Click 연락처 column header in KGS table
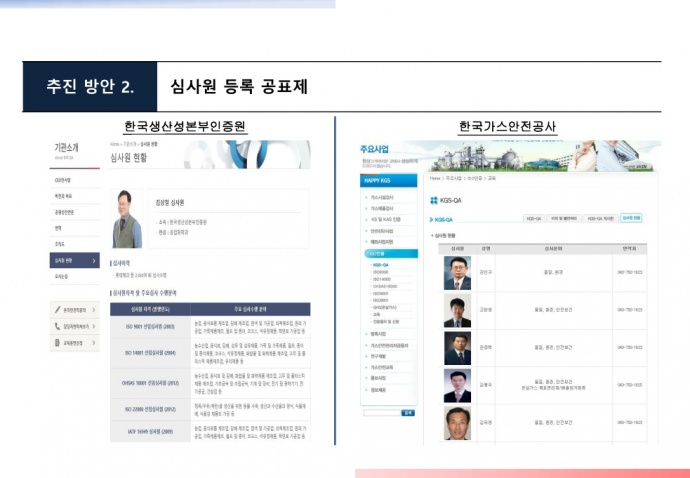Viewport: 690px width, 478px height. [x=629, y=249]
